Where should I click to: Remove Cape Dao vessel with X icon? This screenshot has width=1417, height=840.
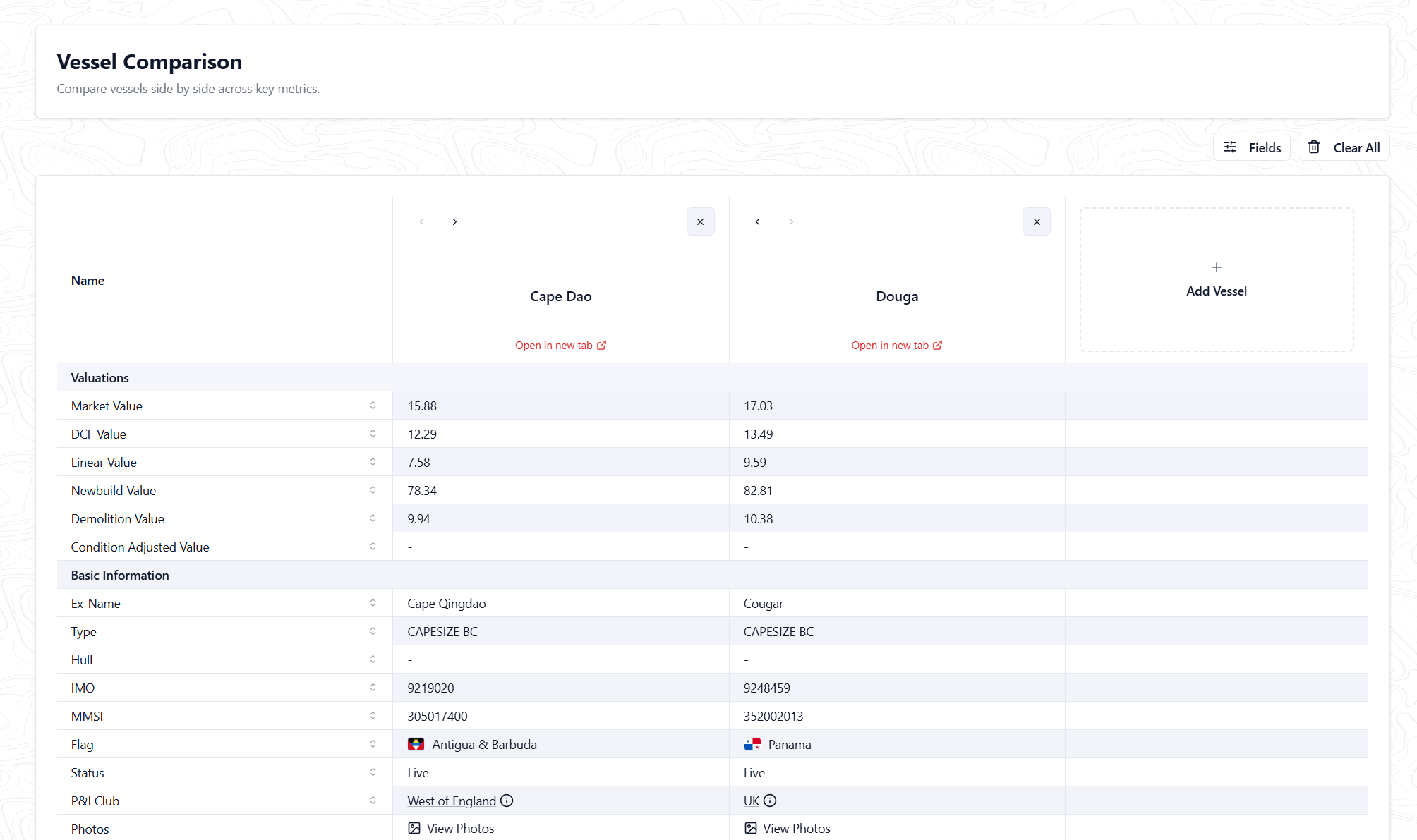click(700, 221)
